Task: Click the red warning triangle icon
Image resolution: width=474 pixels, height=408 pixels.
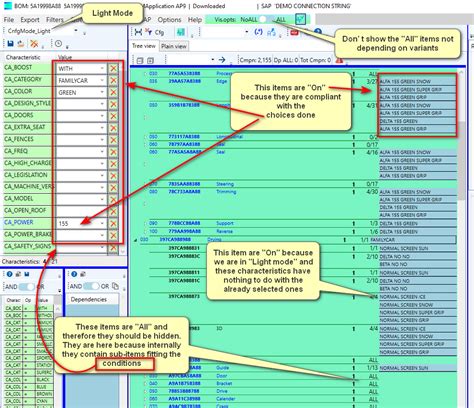Action: (x=339, y=60)
